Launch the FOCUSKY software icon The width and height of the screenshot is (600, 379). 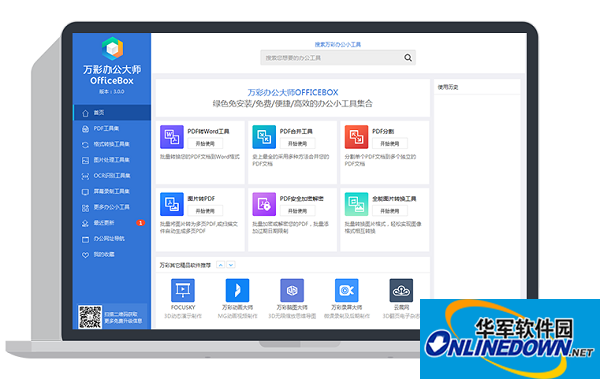(183, 290)
